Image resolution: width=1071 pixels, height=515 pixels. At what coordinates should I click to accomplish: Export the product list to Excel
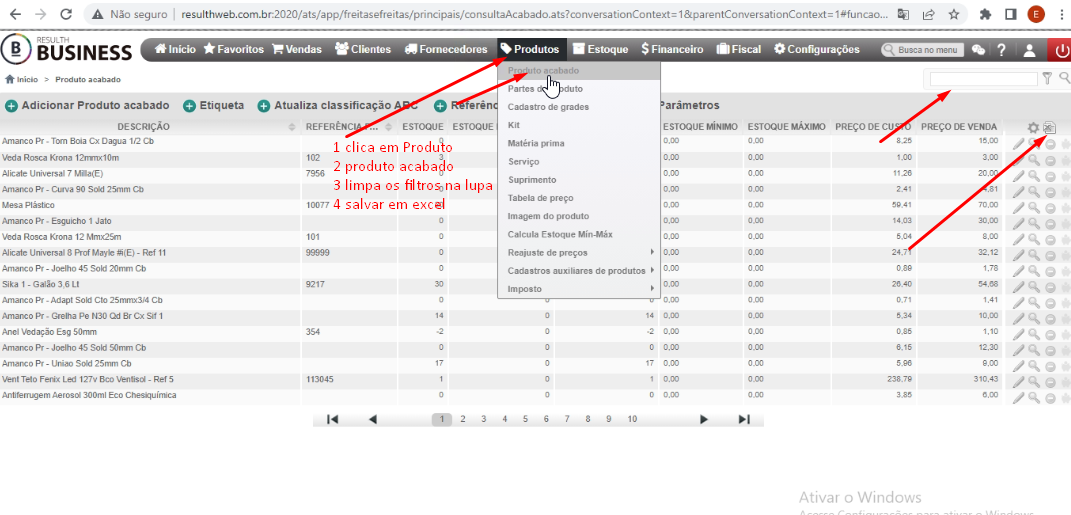(x=1050, y=127)
